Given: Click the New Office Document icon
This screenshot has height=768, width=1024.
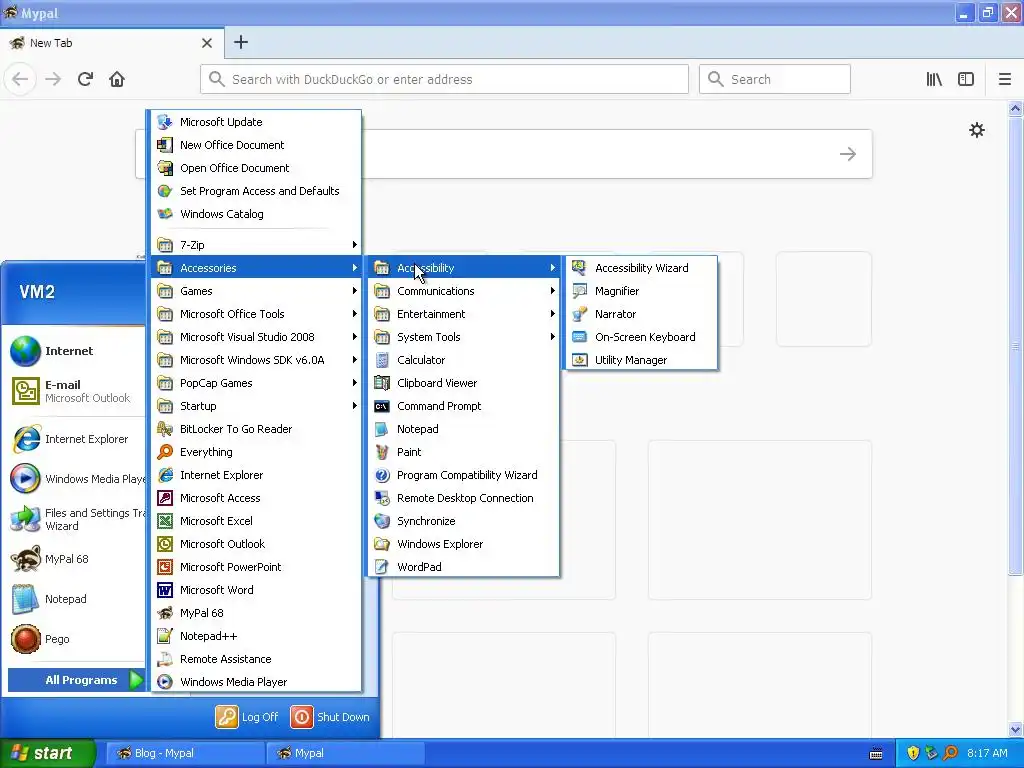Looking at the screenshot, I should [165, 145].
